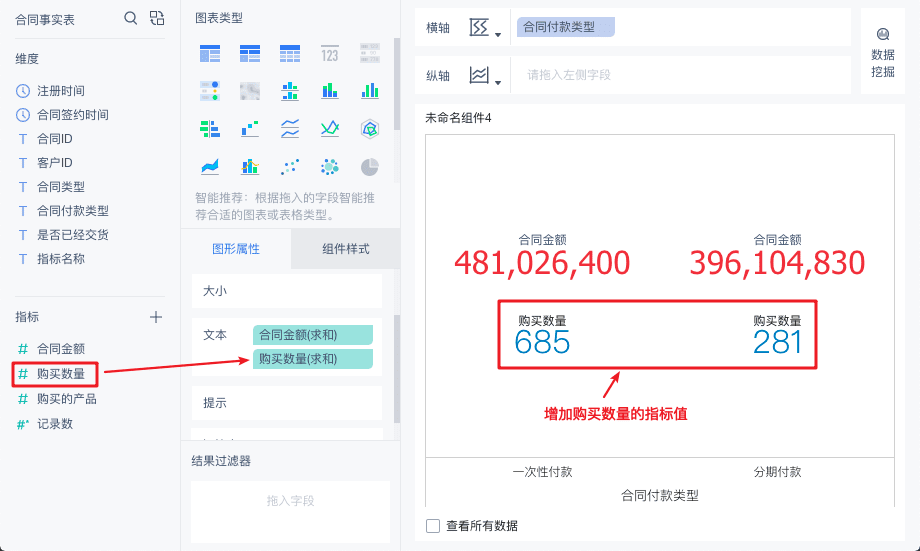This screenshot has width=920, height=551.
Task: Click the 结果过滤器 拖入字段 drop area
Action: pyautogui.click(x=290, y=512)
